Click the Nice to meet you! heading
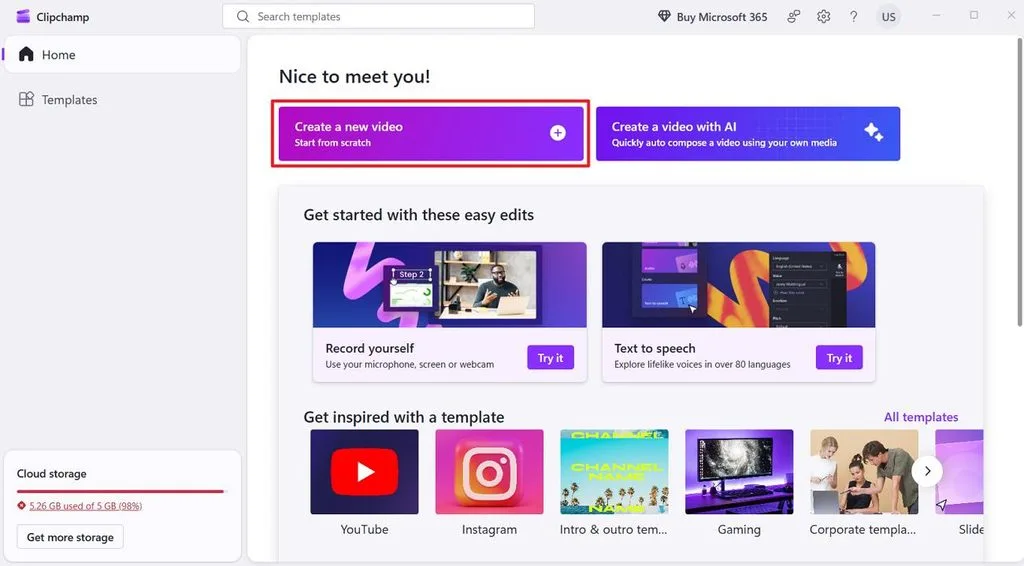Viewport: 1024px width, 566px height. coord(355,76)
